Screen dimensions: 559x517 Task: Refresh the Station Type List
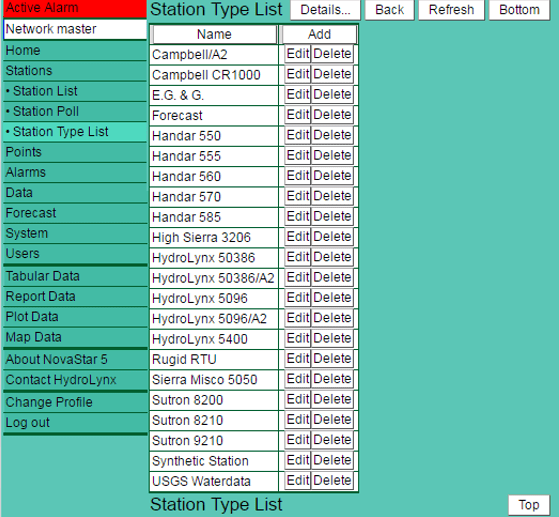pyautogui.click(x=451, y=10)
